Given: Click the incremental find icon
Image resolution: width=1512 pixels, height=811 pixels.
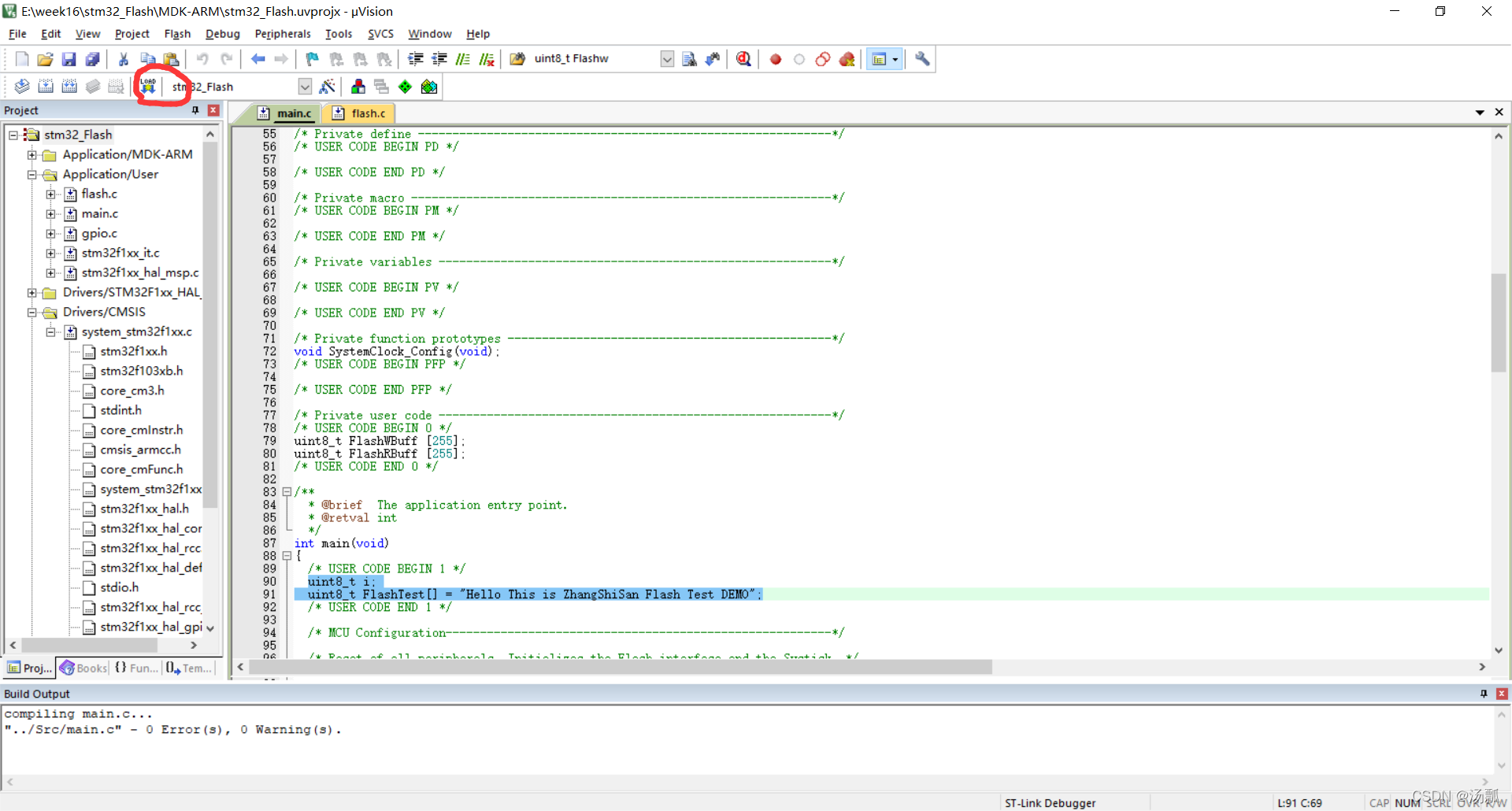Looking at the screenshot, I should tap(713, 59).
